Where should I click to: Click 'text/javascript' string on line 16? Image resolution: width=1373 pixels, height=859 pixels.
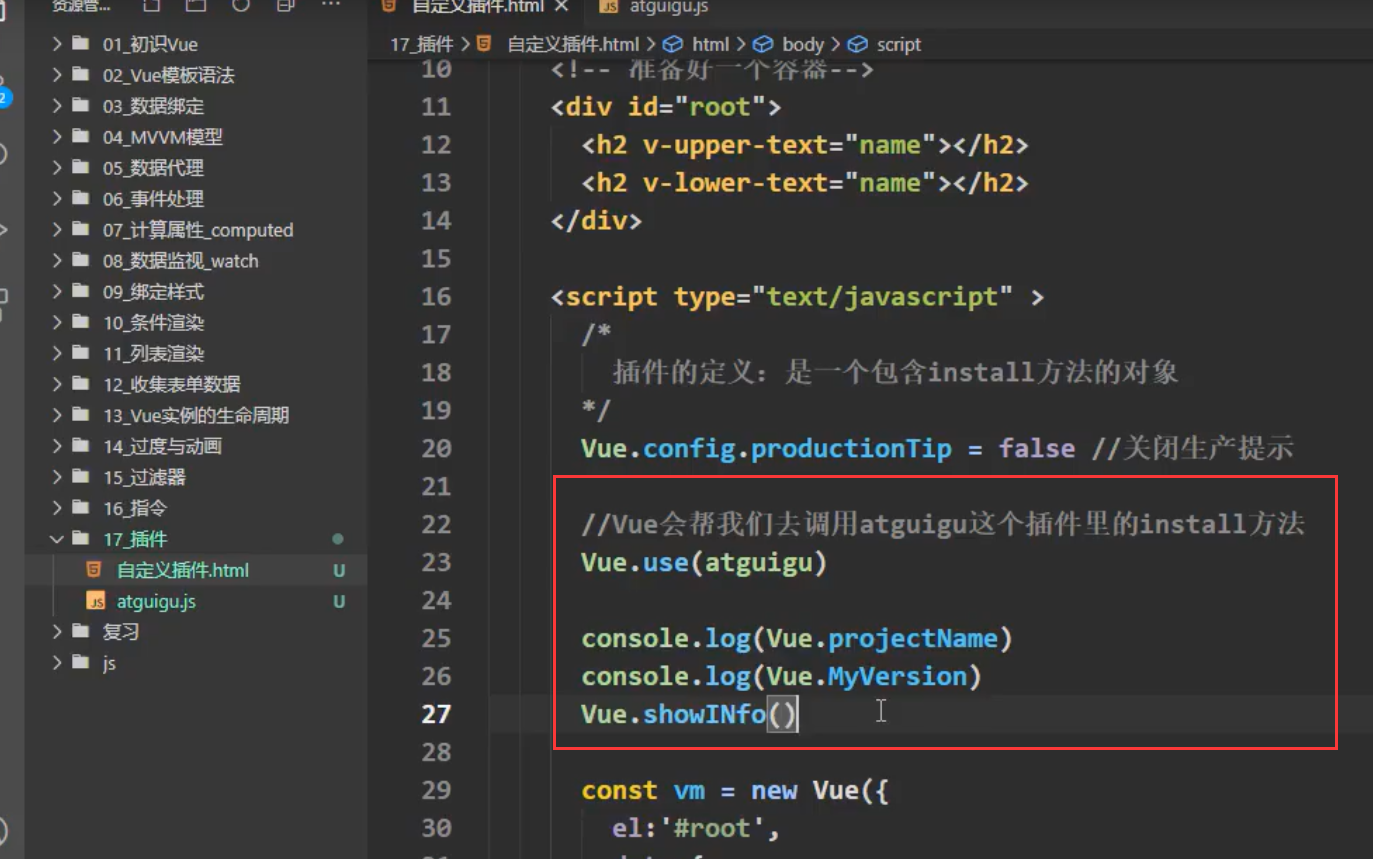[883, 297]
